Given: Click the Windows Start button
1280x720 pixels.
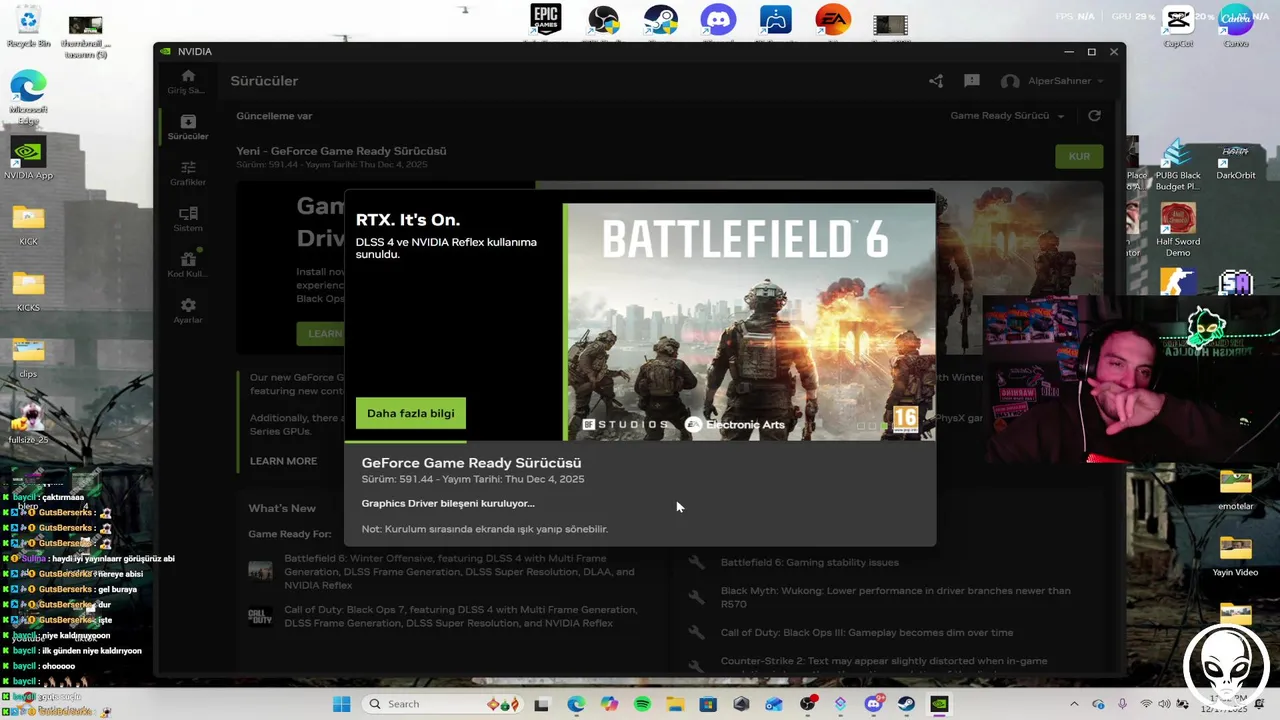Looking at the screenshot, I should point(341,704).
